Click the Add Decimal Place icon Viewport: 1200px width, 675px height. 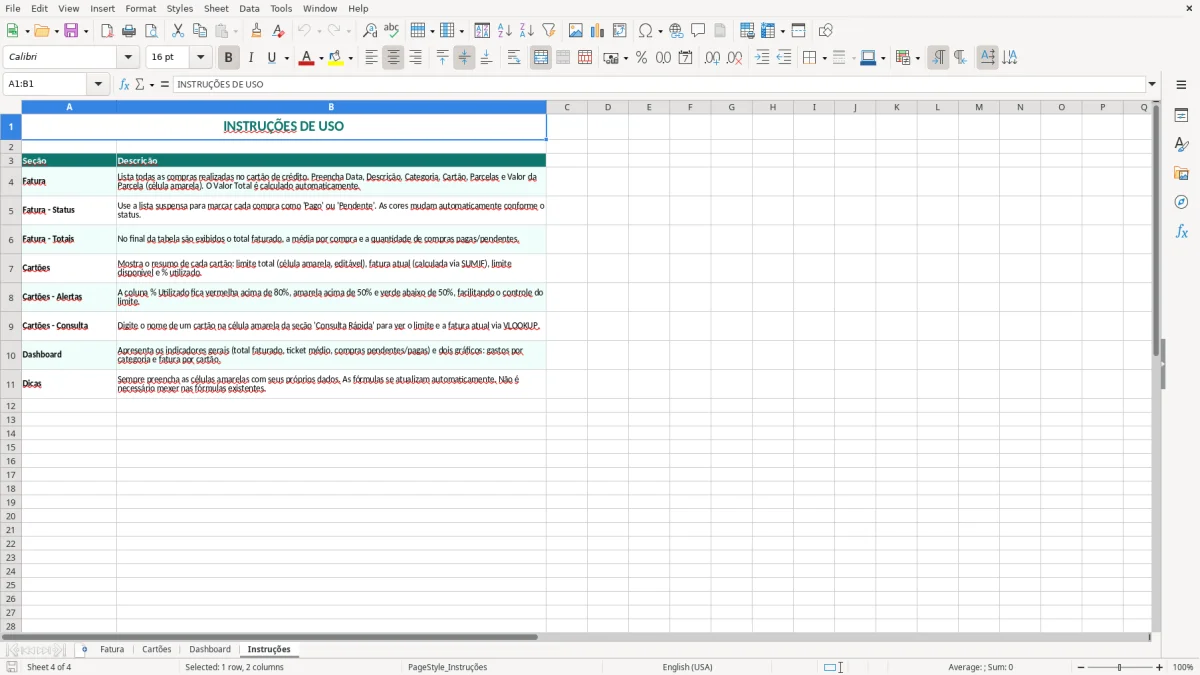[x=712, y=58]
